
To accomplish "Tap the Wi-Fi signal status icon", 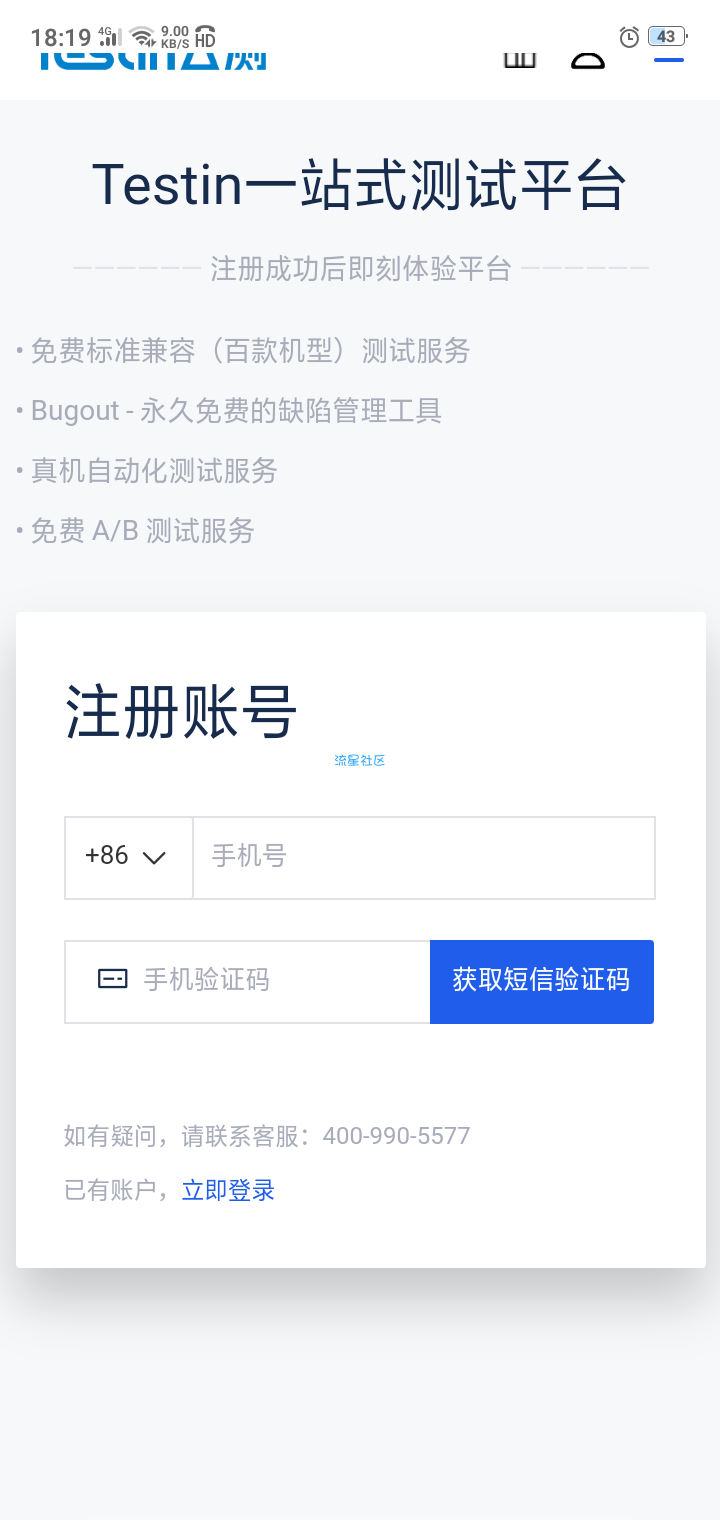I will coord(143,37).
